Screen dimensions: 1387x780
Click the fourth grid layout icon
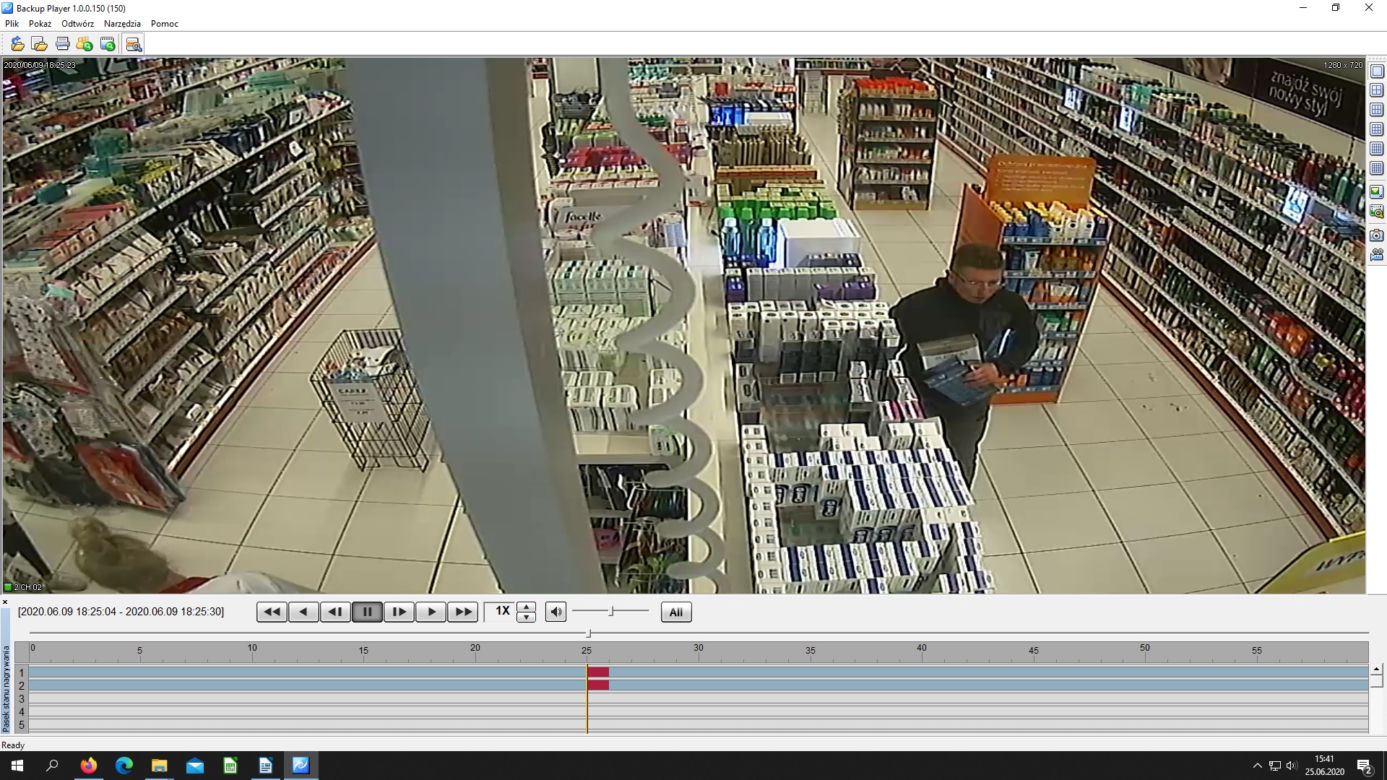click(x=1377, y=129)
